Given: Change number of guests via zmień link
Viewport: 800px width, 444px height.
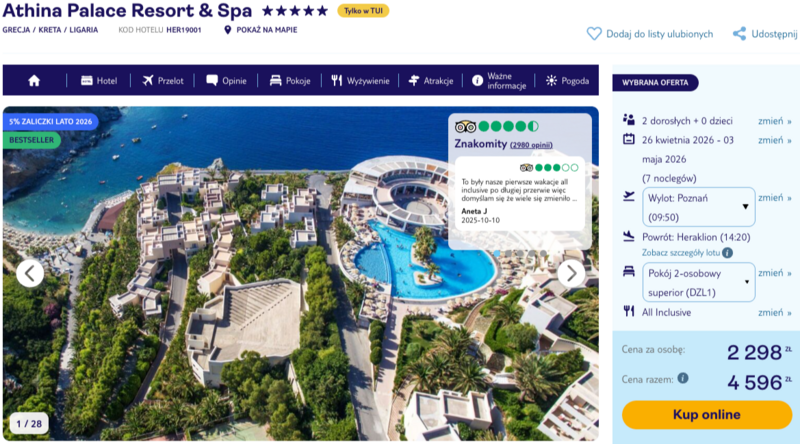Looking at the screenshot, I should tap(774, 121).
